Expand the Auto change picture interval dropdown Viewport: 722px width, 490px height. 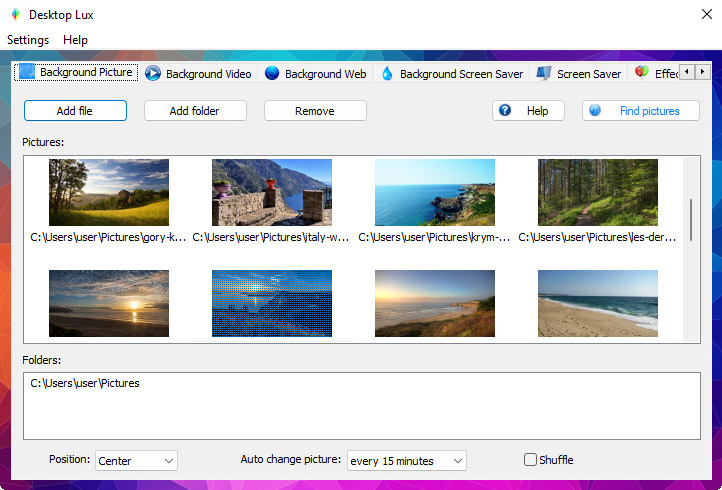[x=407, y=461]
